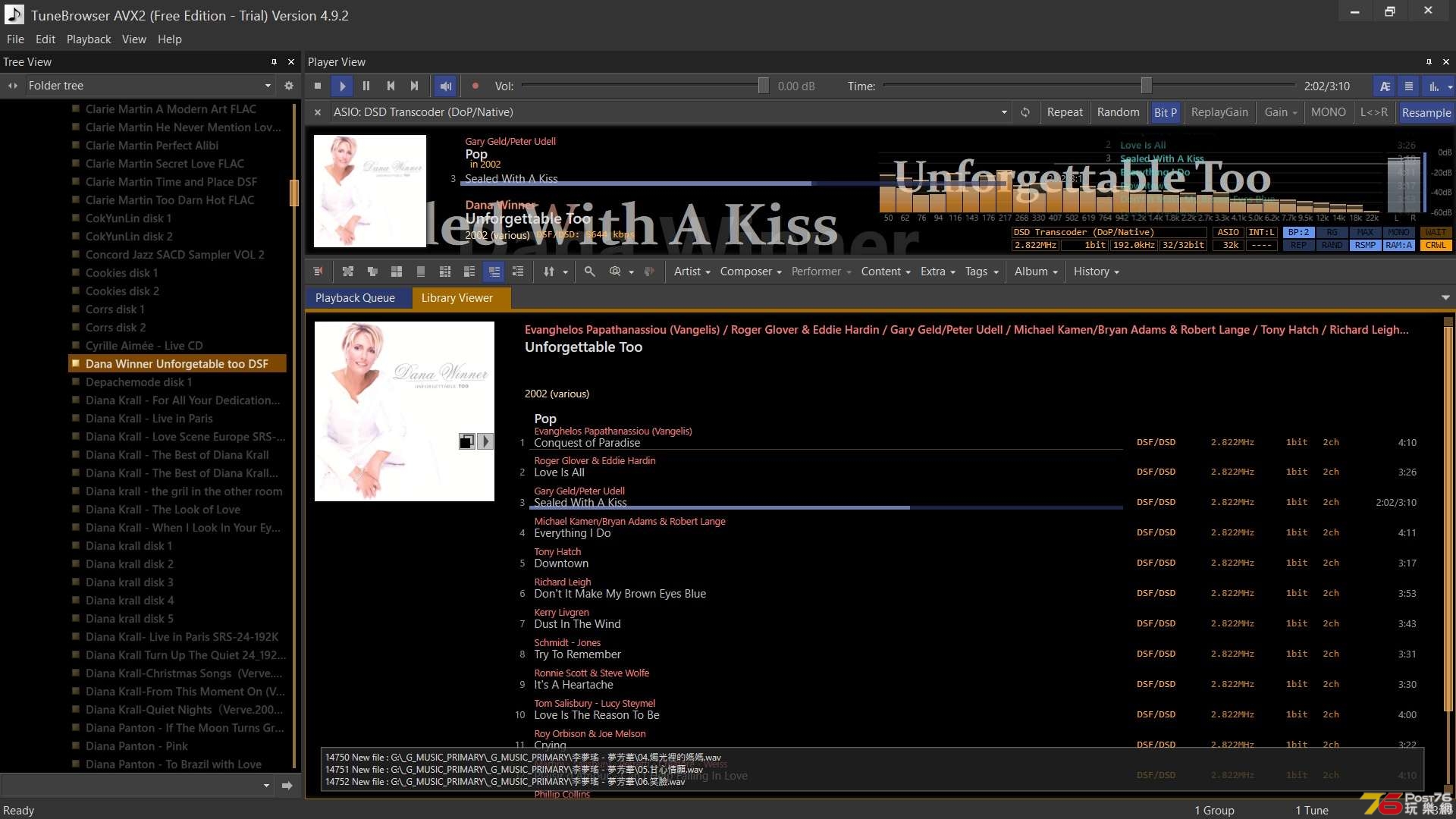Image resolution: width=1456 pixels, height=819 pixels.
Task: Click the Bit Perfect (Bit P) mode icon
Action: [1163, 112]
